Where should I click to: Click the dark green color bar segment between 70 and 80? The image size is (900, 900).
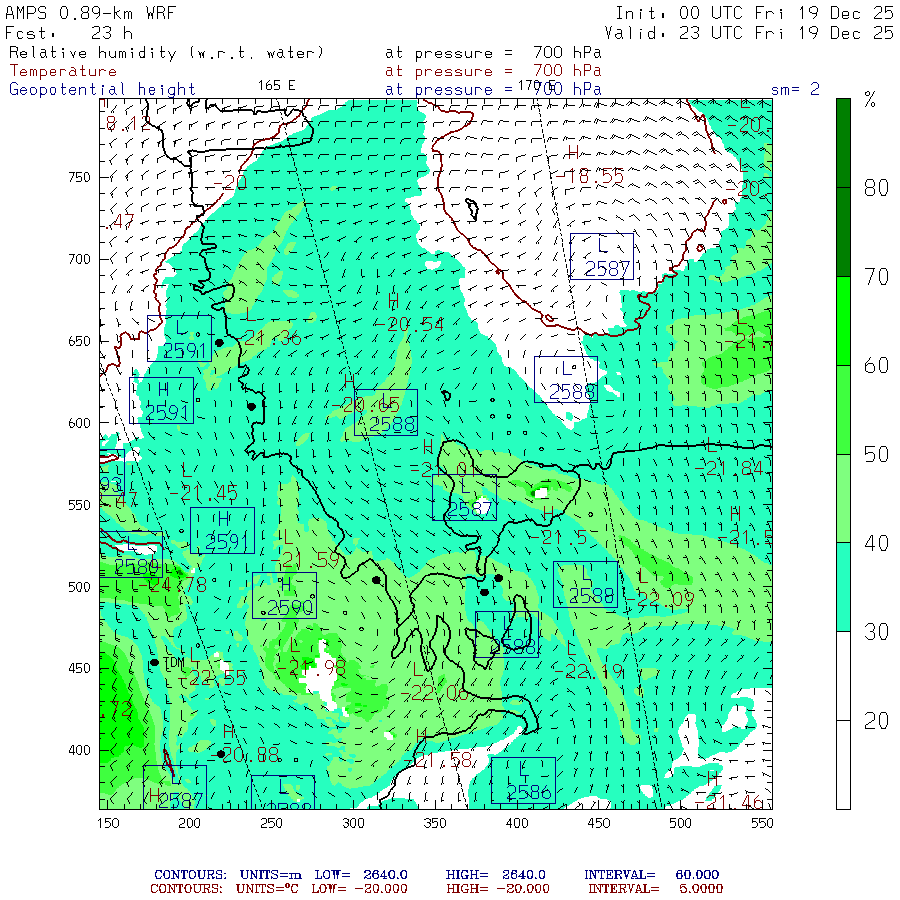click(843, 232)
